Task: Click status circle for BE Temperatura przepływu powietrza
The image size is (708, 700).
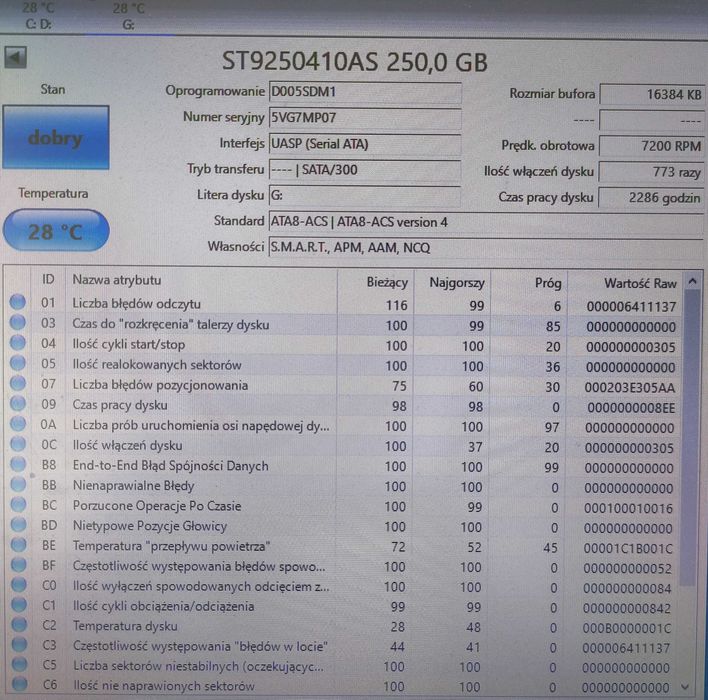Action: pyautogui.click(x=19, y=545)
